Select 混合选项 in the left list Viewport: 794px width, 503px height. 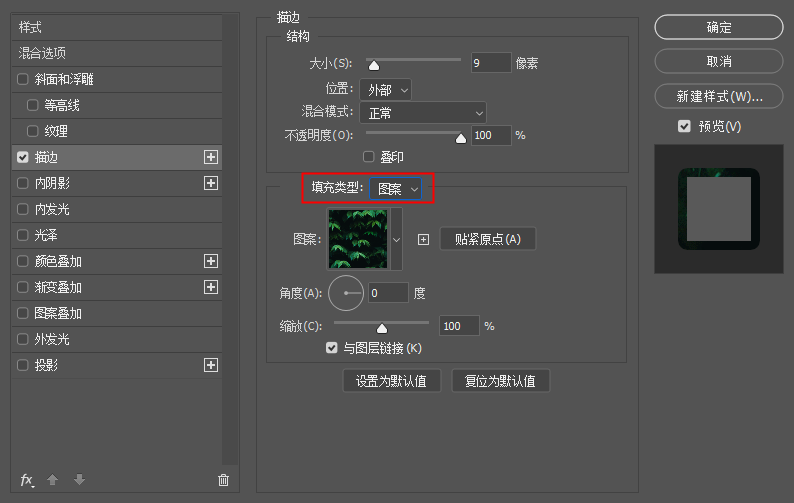click(117, 53)
